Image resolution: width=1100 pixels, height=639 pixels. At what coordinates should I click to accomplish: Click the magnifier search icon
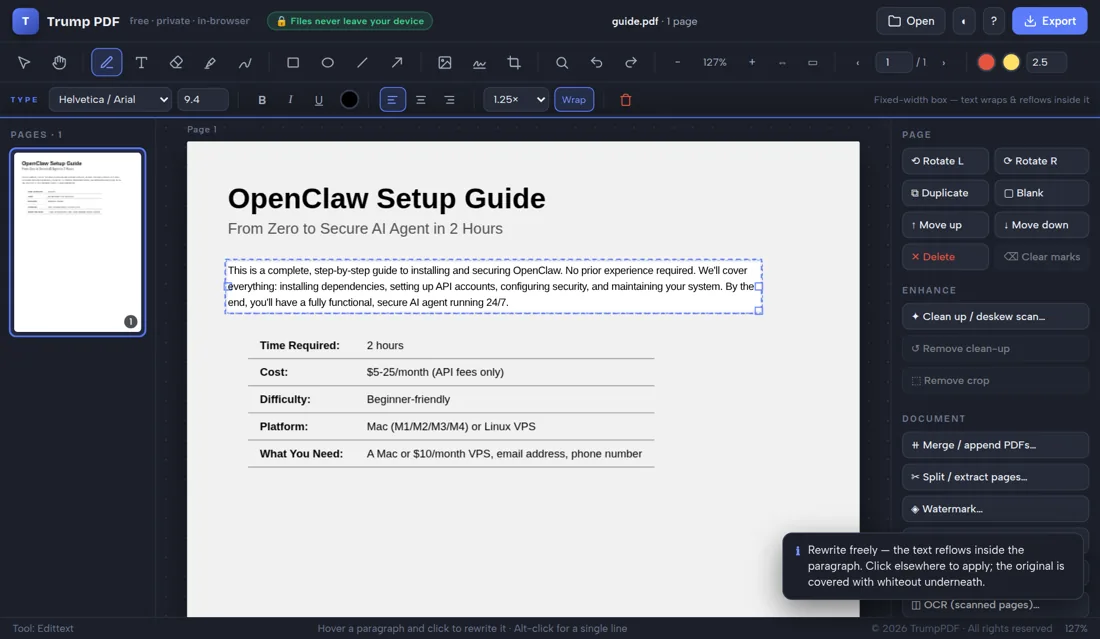[x=562, y=62]
